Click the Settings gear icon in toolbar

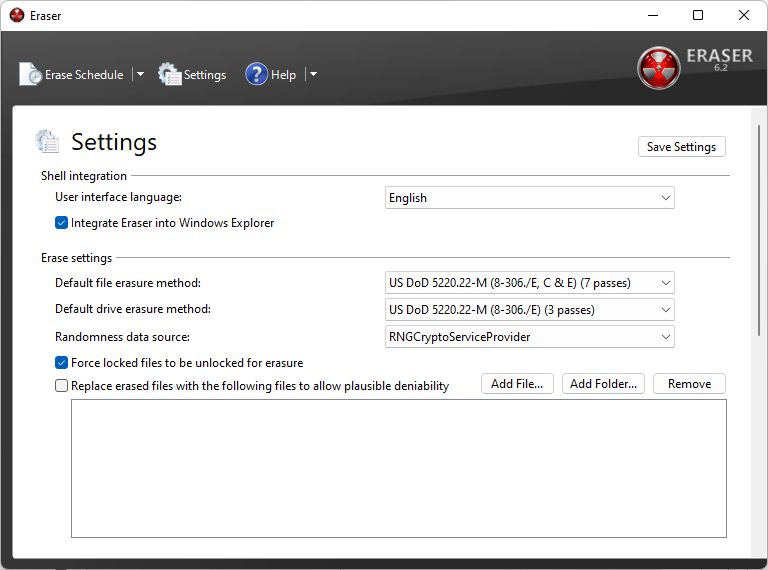point(169,74)
